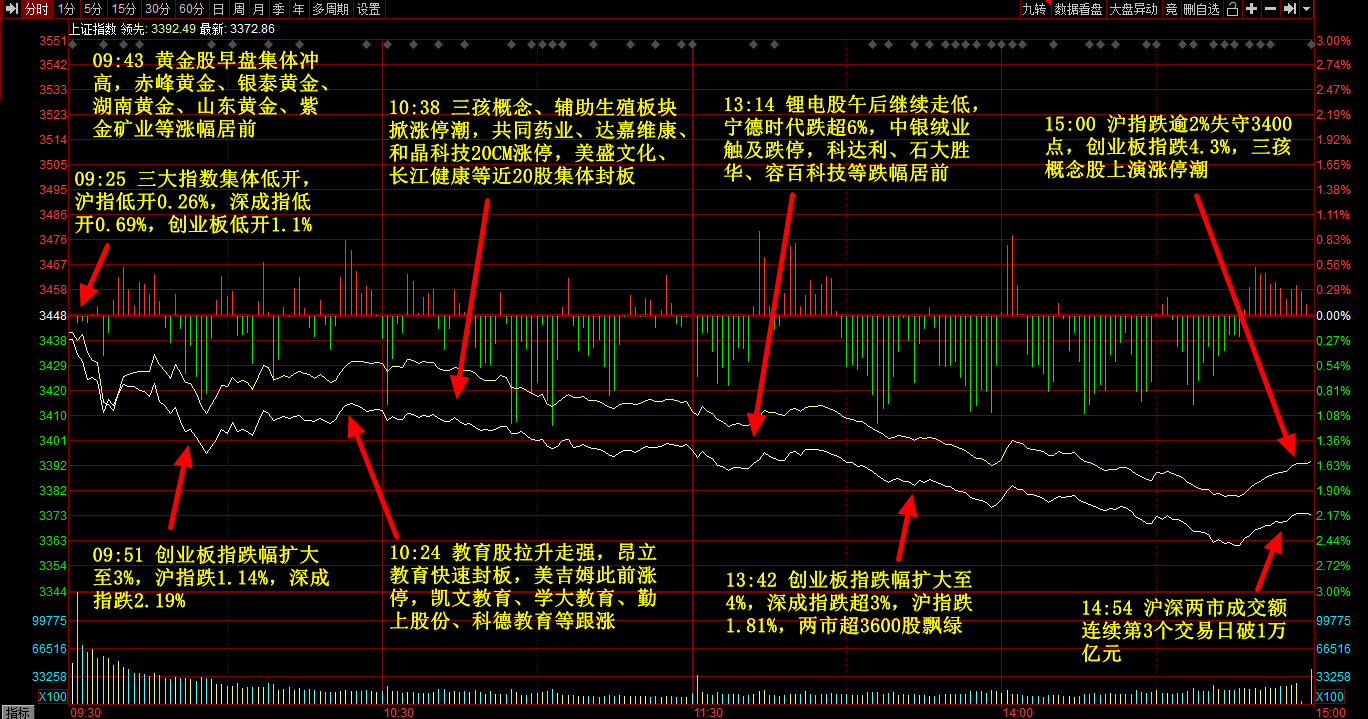Select the 日 daily chart tab
The image size is (1368, 719).
(218, 9)
